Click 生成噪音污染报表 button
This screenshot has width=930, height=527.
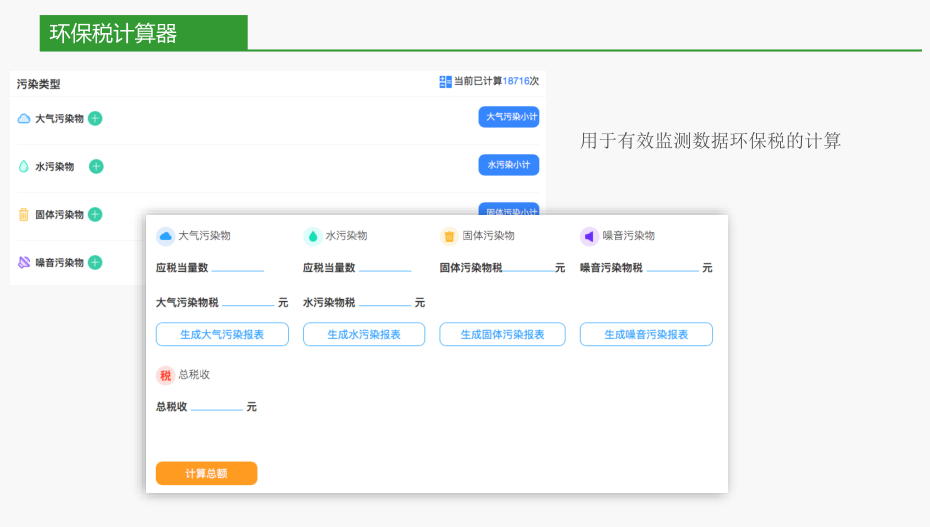646,334
